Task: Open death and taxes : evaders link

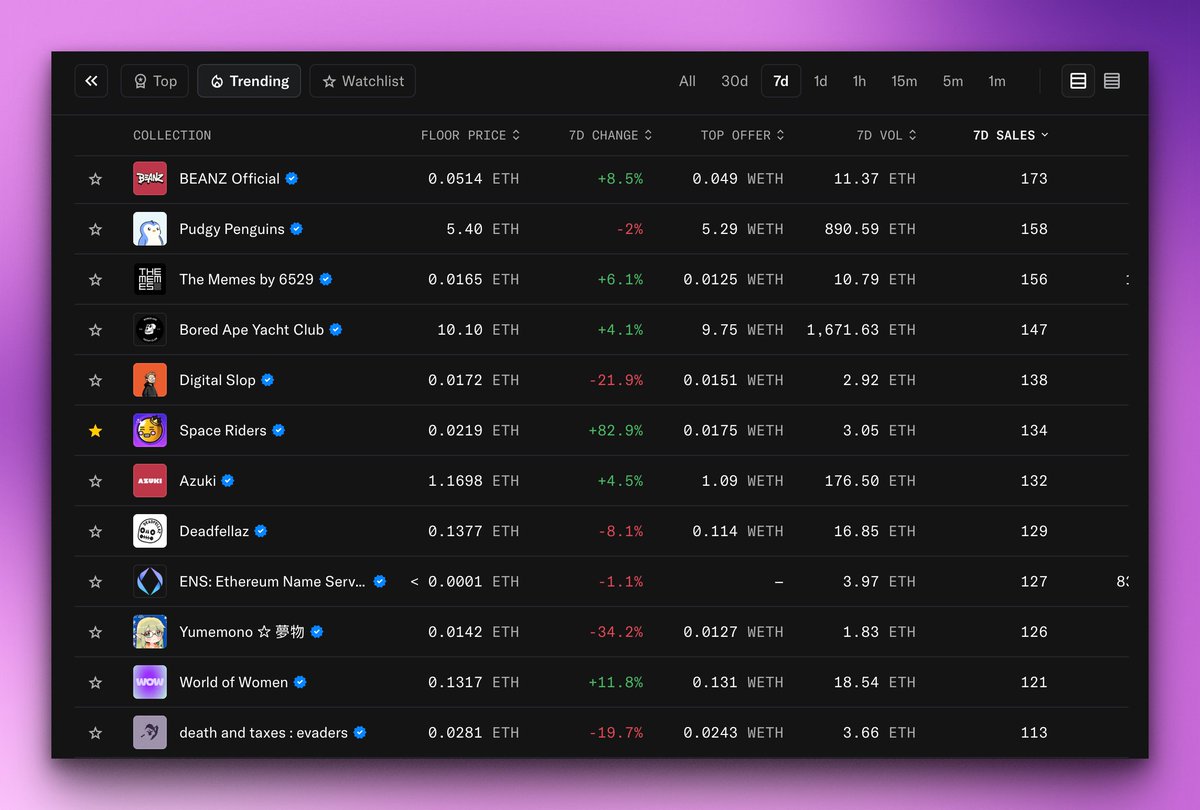Action: 263,732
